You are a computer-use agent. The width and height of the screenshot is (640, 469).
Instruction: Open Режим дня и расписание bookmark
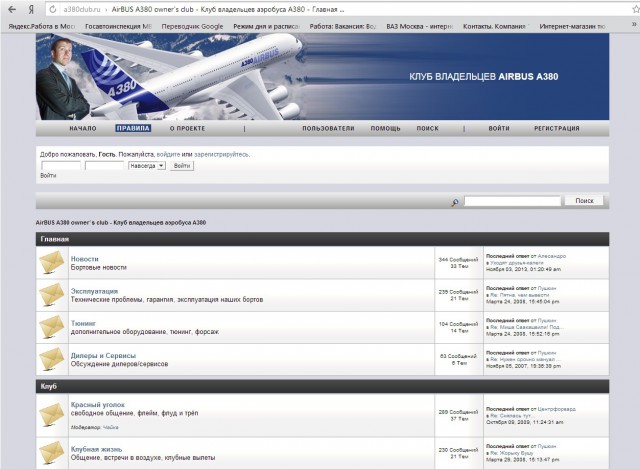pyautogui.click(x=267, y=26)
